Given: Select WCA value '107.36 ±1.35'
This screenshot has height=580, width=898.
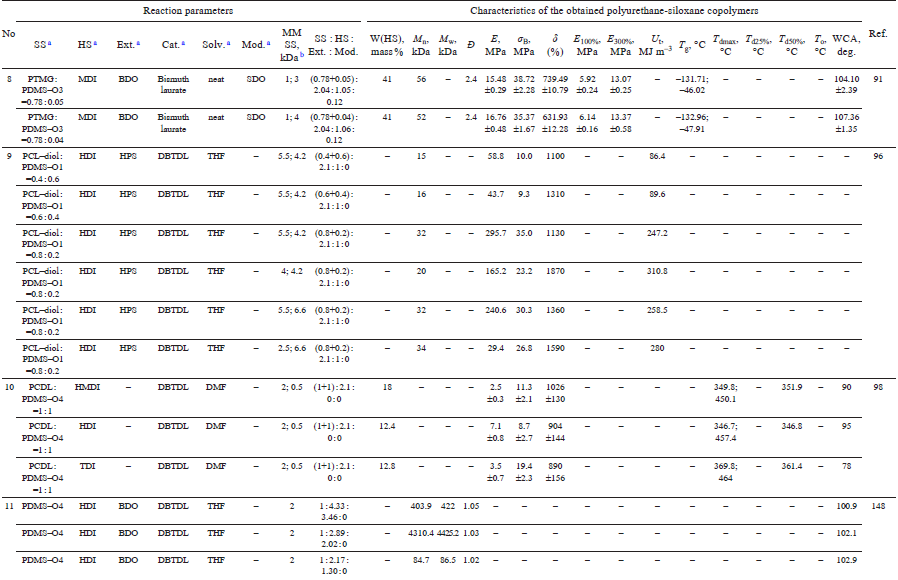Looking at the screenshot, I should click(x=846, y=123).
